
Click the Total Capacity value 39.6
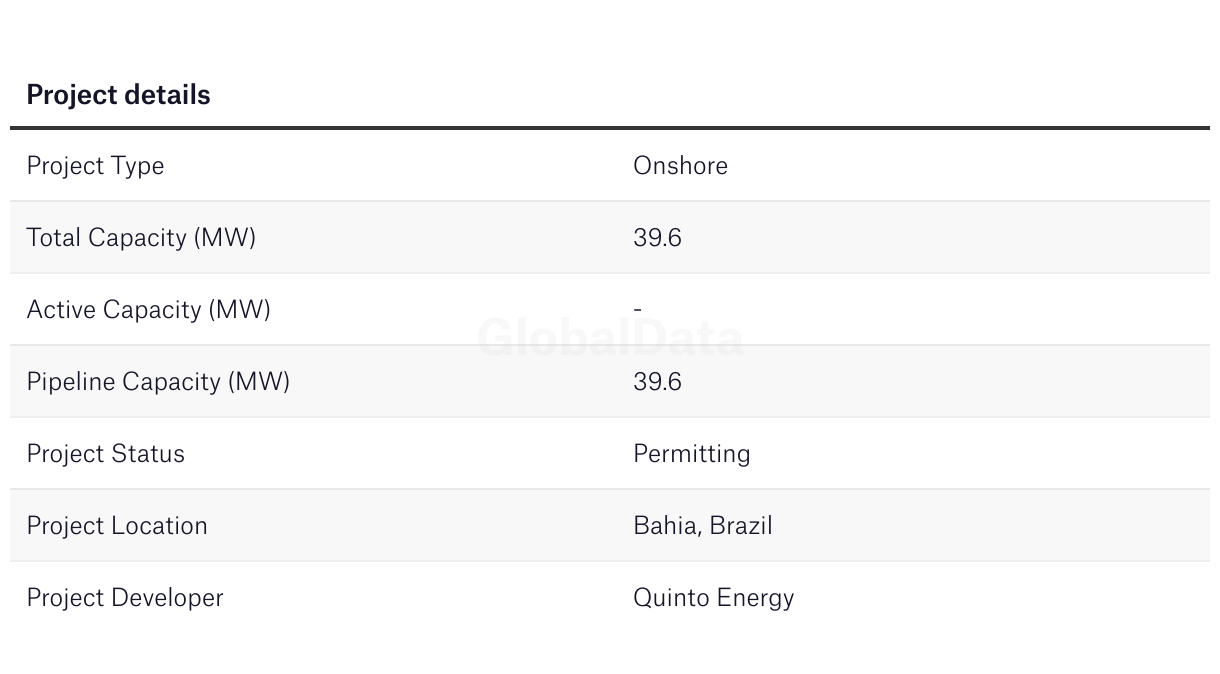point(657,238)
